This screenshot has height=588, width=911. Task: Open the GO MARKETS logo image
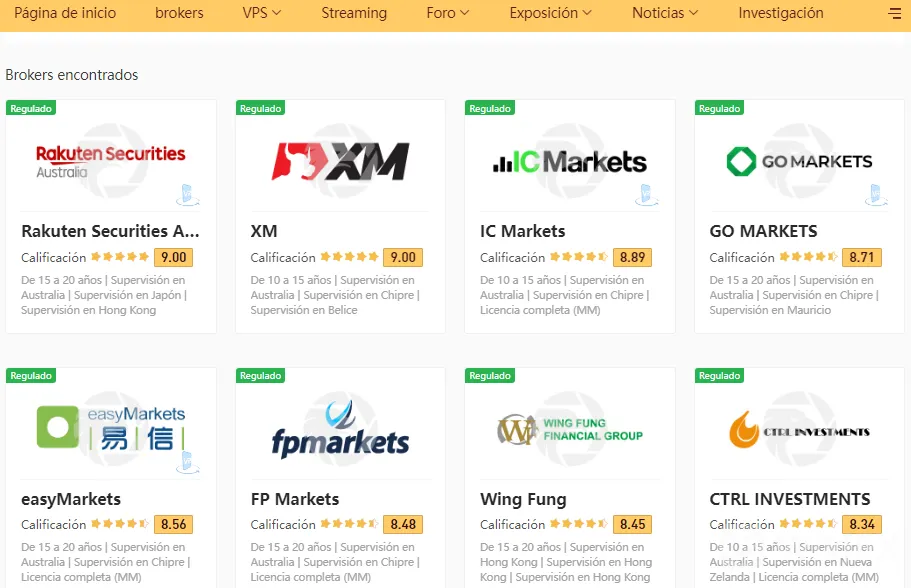[799, 161]
